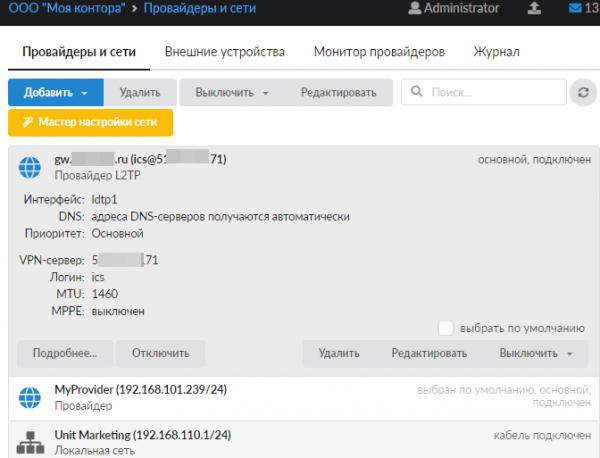The height and width of the screenshot is (458, 600).
Task: Switch to 'Внешние устройства' tab
Action: [224, 52]
